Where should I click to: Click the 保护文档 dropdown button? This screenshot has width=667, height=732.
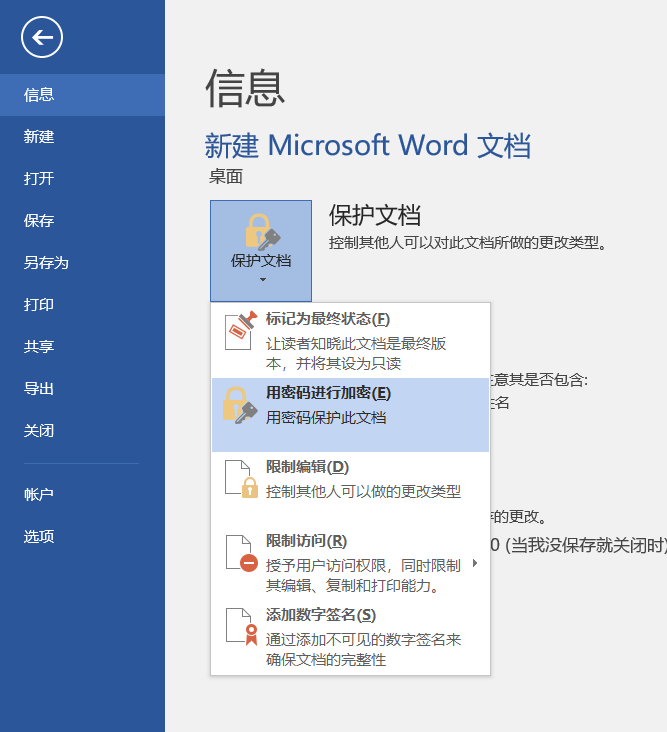(x=261, y=251)
